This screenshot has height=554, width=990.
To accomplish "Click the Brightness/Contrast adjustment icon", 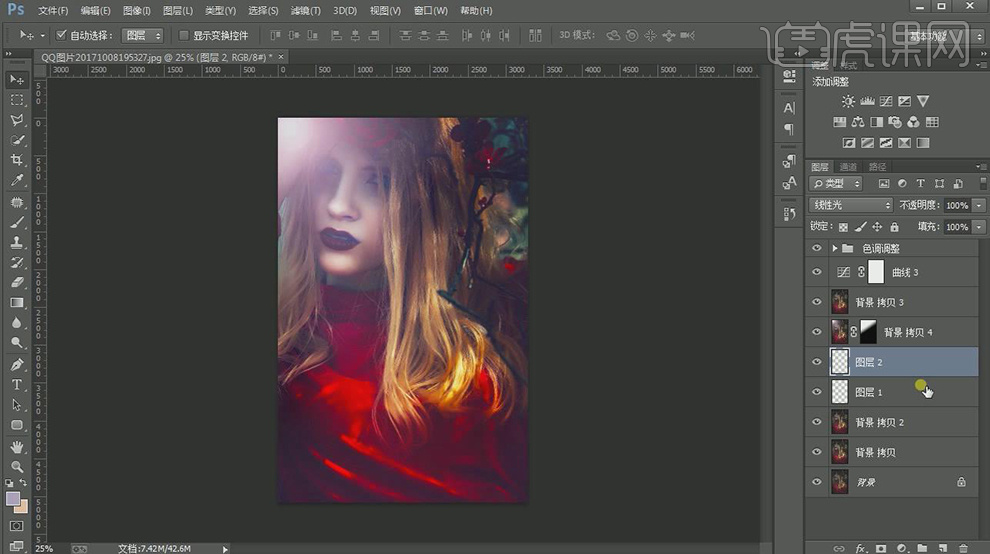I will 848,101.
